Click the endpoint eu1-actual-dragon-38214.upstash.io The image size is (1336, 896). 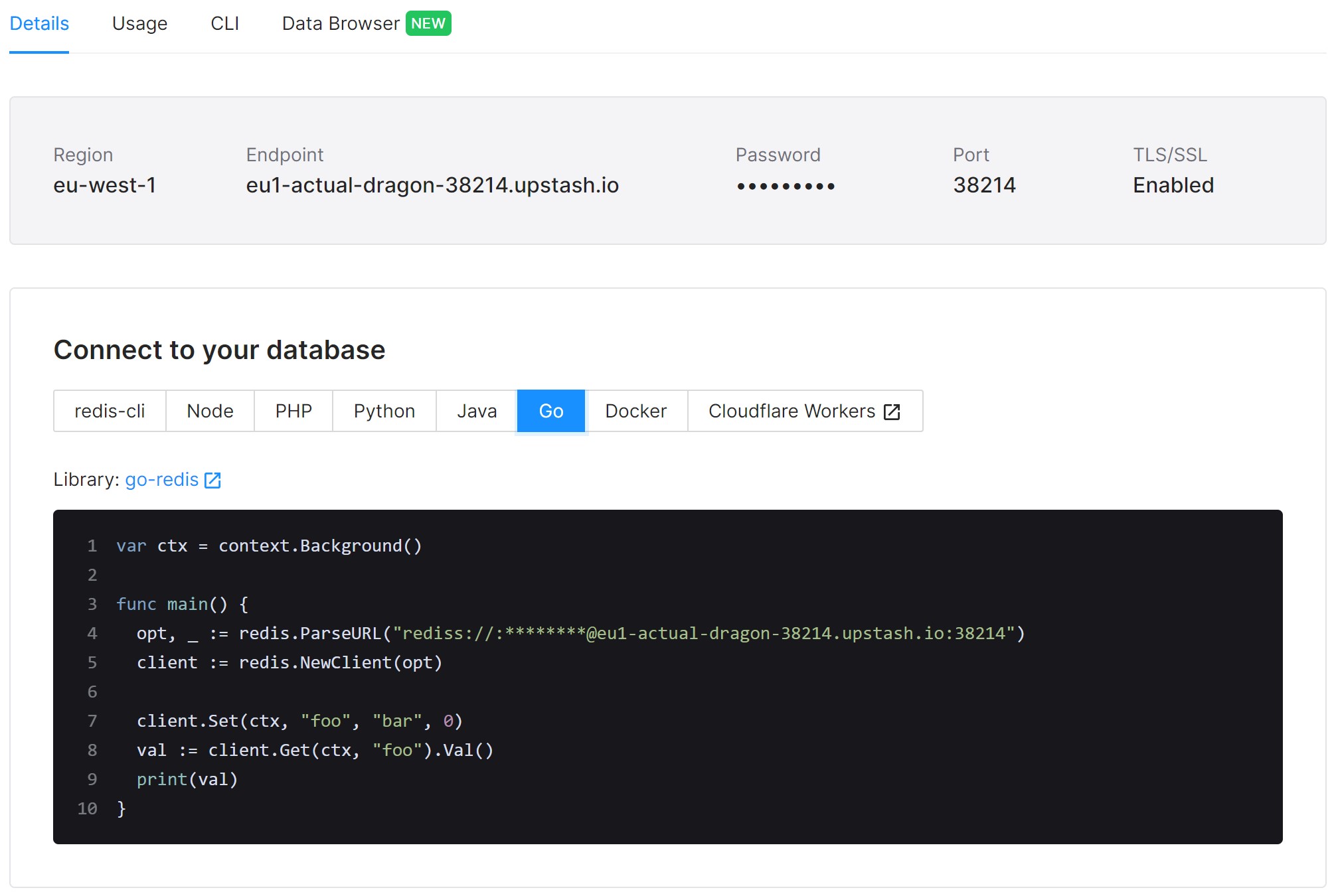click(432, 185)
